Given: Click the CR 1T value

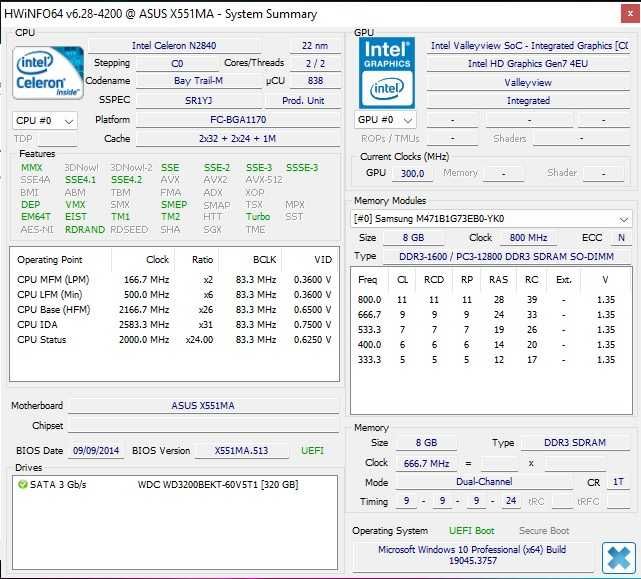Looking at the screenshot, I should tap(618, 482).
